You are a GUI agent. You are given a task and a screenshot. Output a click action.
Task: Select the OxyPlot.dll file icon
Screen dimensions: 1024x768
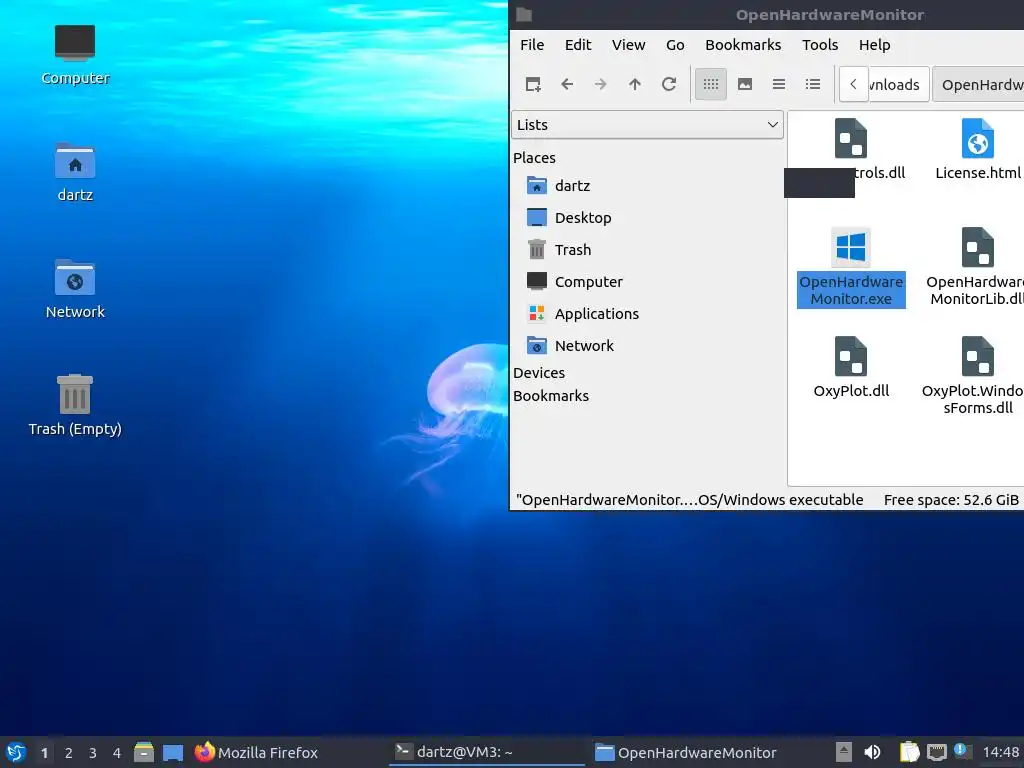tap(851, 357)
